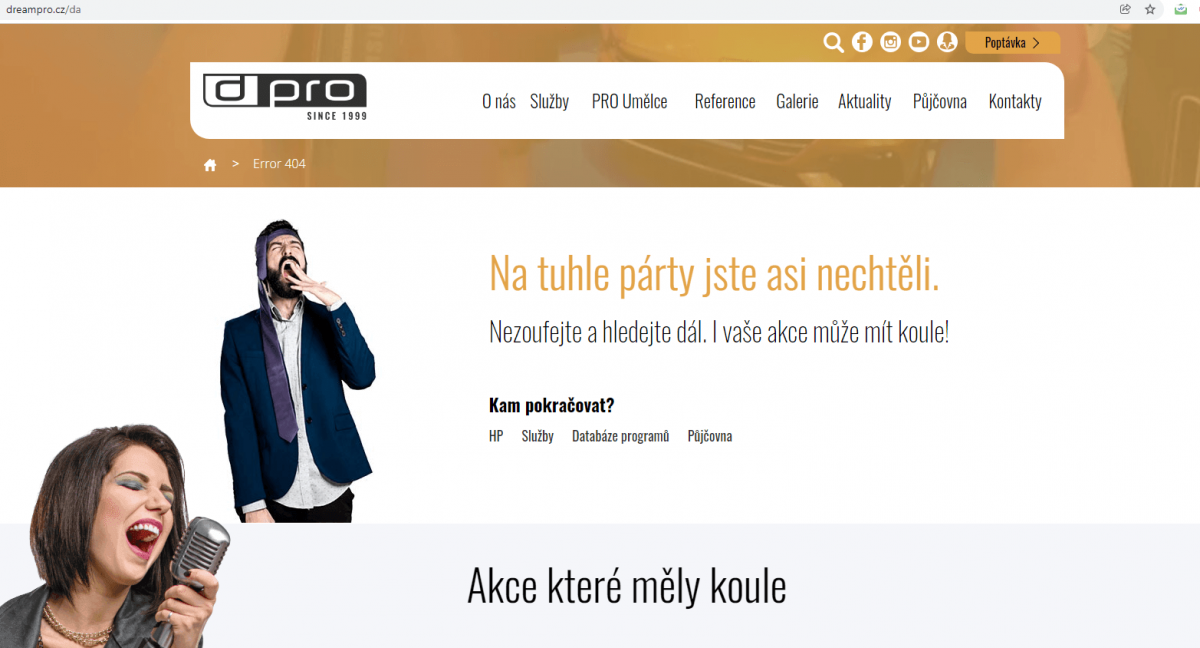Image resolution: width=1200 pixels, height=648 pixels.
Task: Bookmark this page with the star icon
Action: [1150, 9]
